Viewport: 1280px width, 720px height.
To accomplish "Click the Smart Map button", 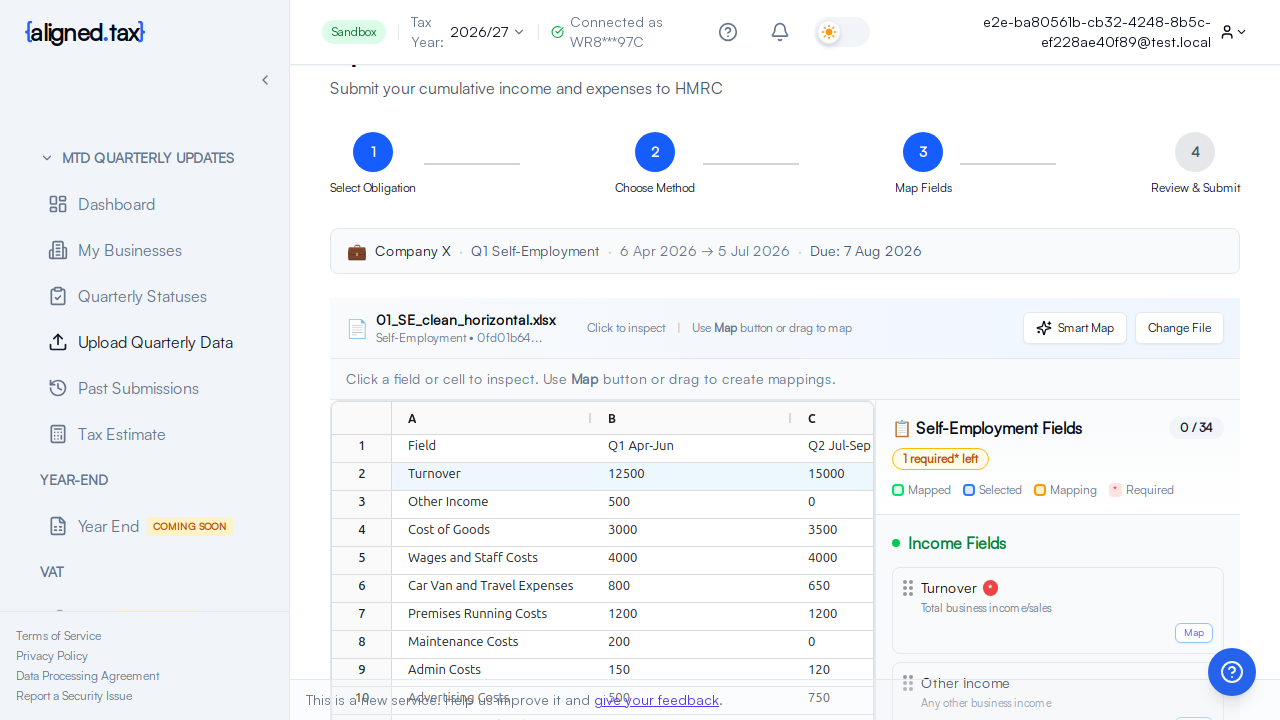I will coord(1074,328).
